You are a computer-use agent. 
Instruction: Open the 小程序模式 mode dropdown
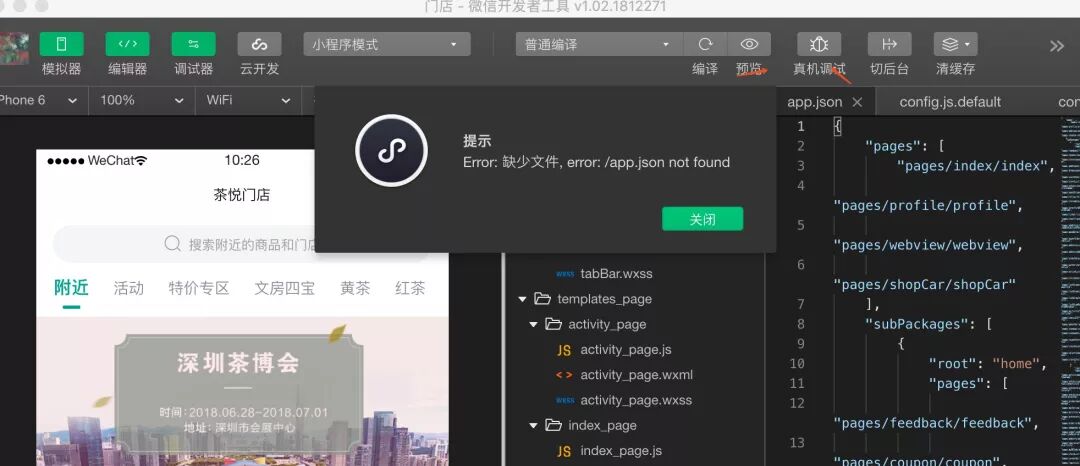(x=386, y=44)
